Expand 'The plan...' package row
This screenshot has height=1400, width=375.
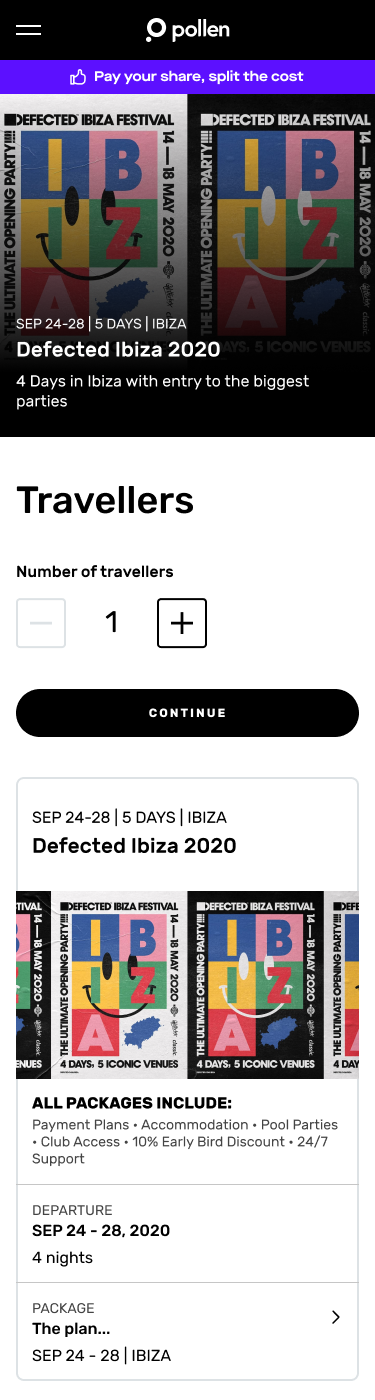click(x=187, y=1331)
